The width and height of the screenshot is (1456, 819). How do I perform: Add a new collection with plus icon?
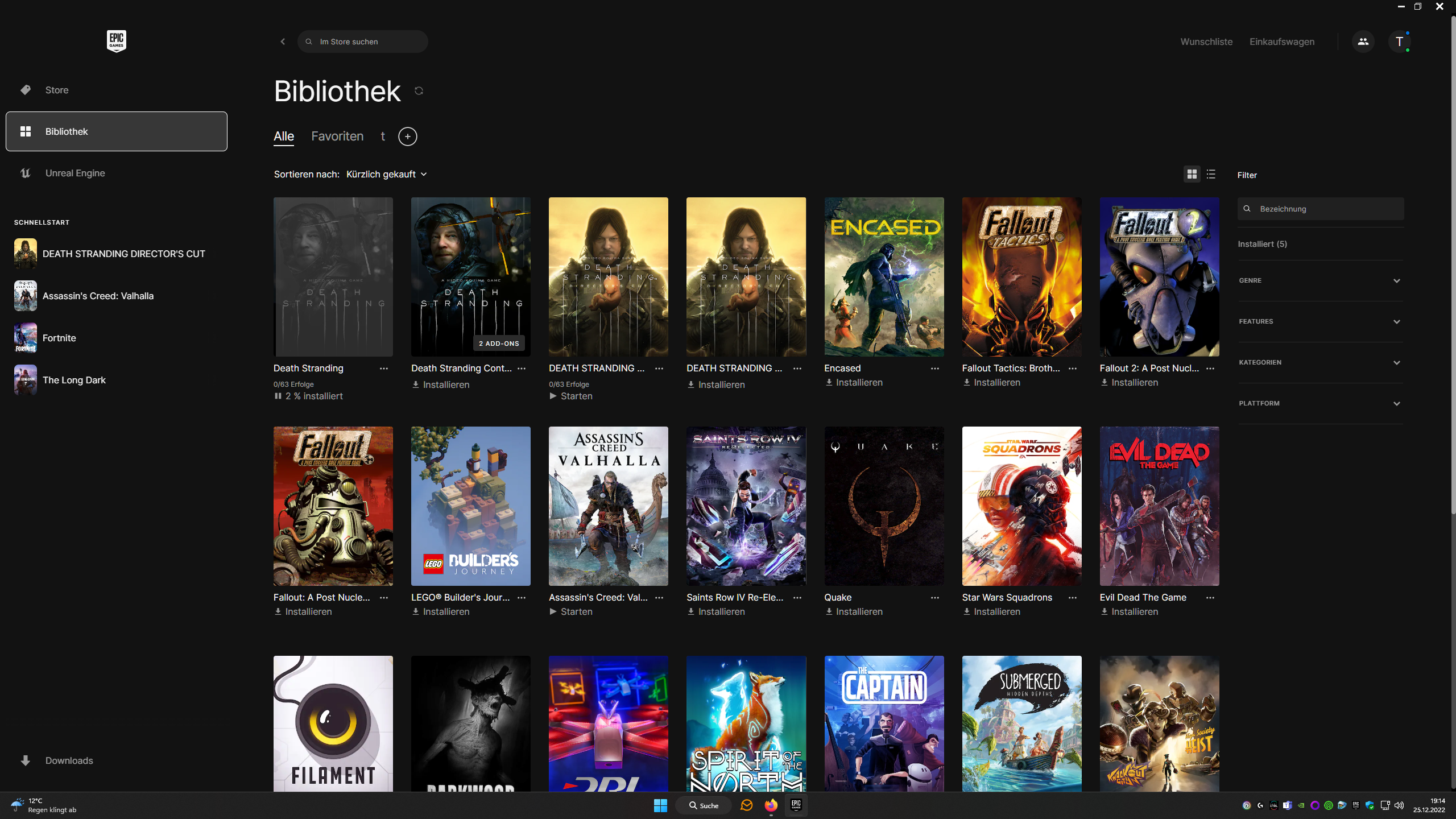407,136
